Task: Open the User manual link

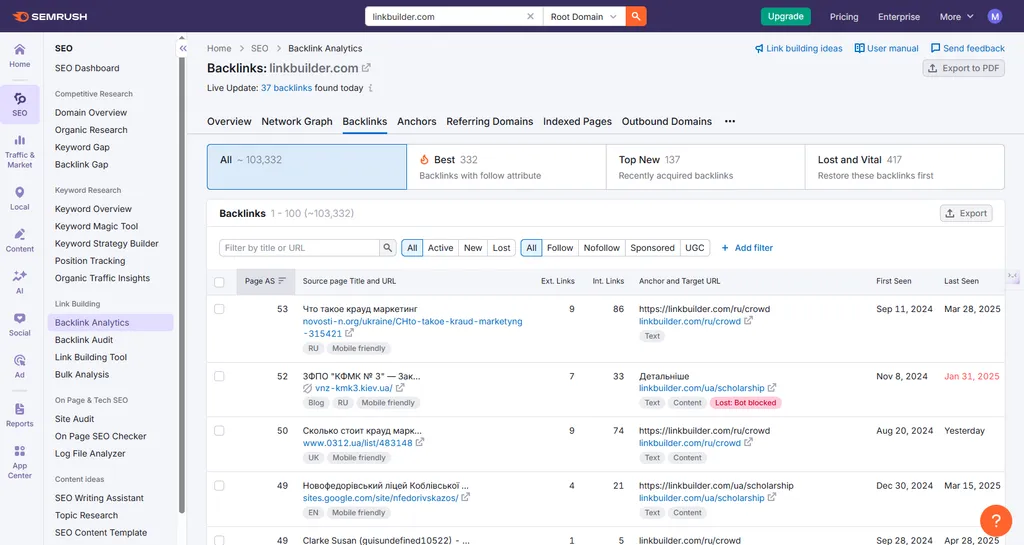Action: (x=886, y=48)
